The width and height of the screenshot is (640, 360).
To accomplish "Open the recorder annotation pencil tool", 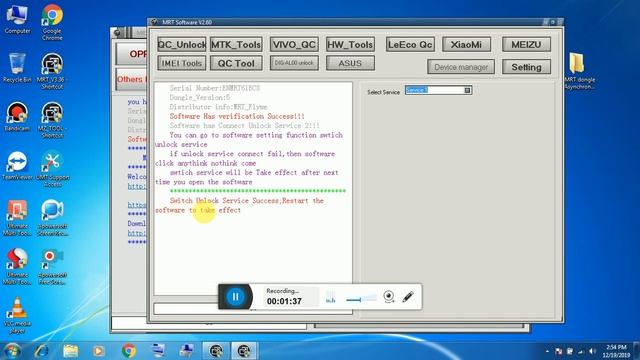I will tap(408, 297).
